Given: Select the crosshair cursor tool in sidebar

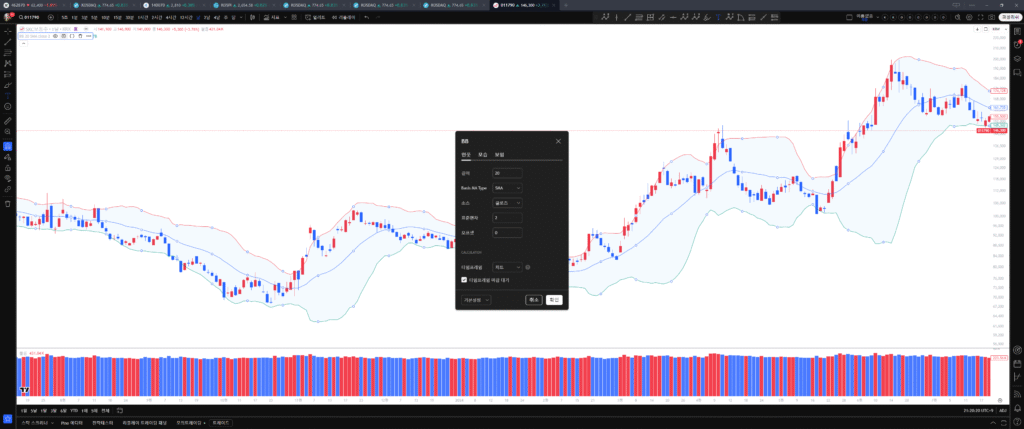Looking at the screenshot, I should (7, 31).
